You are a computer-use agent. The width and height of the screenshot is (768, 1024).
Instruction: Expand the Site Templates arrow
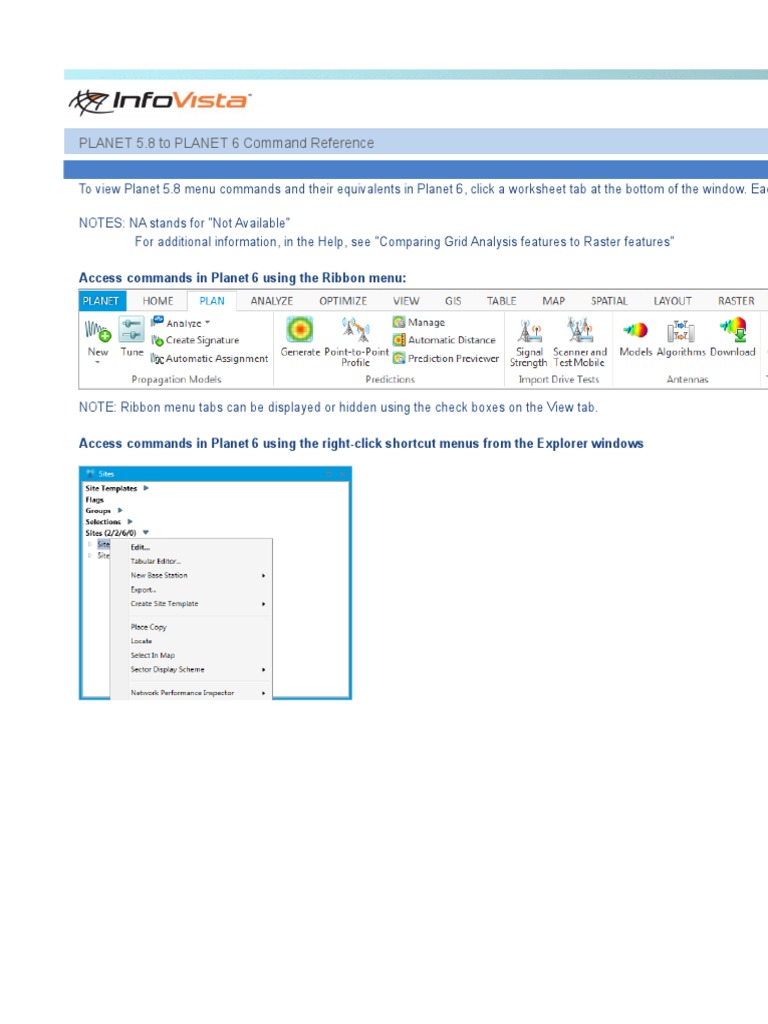pos(146,488)
